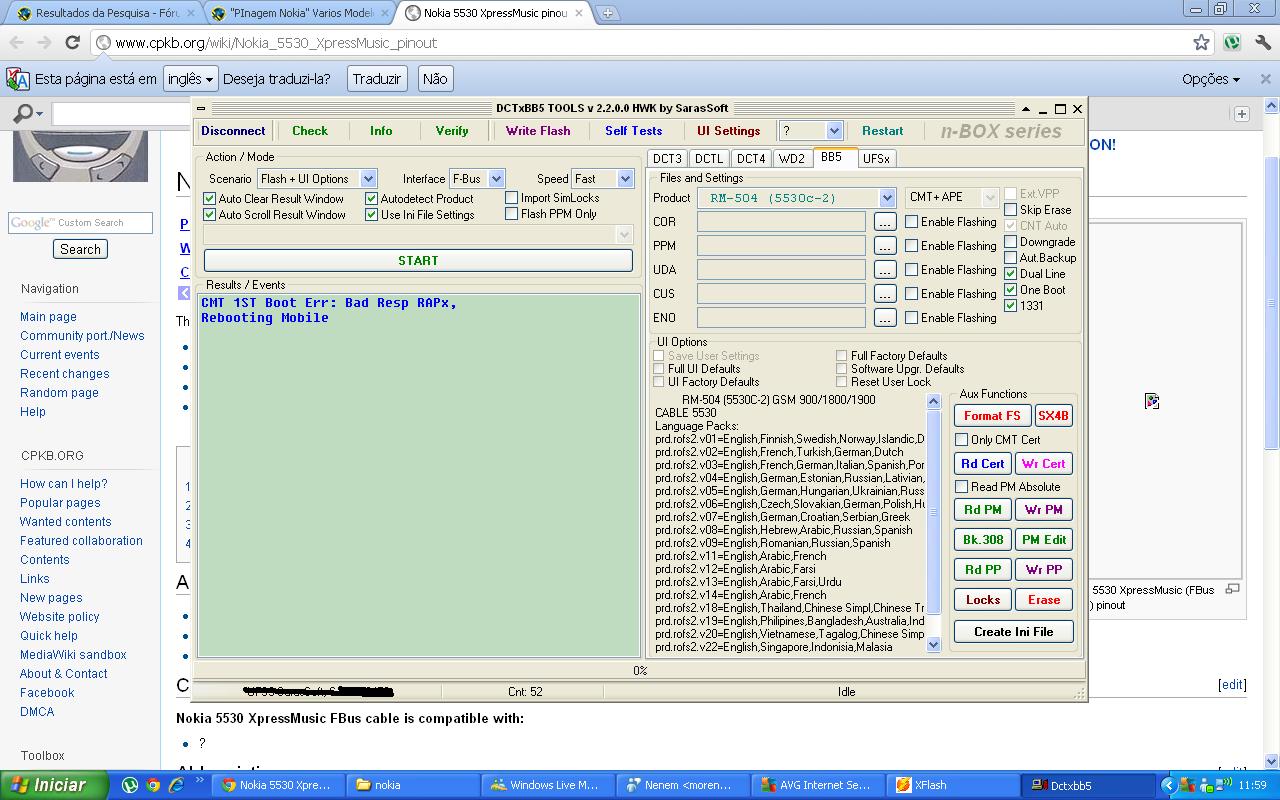Switch to XFlash in the taskbar

tap(952, 785)
